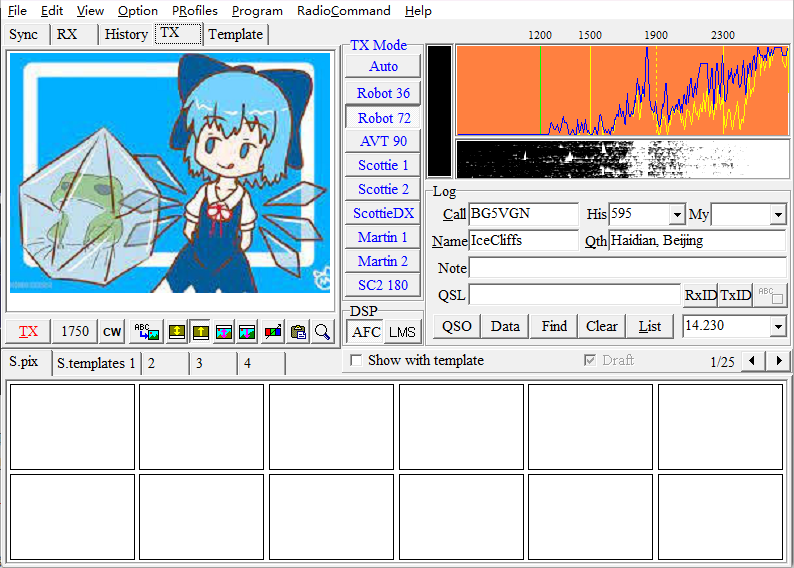Click the List button
794x568 pixels.
(650, 327)
